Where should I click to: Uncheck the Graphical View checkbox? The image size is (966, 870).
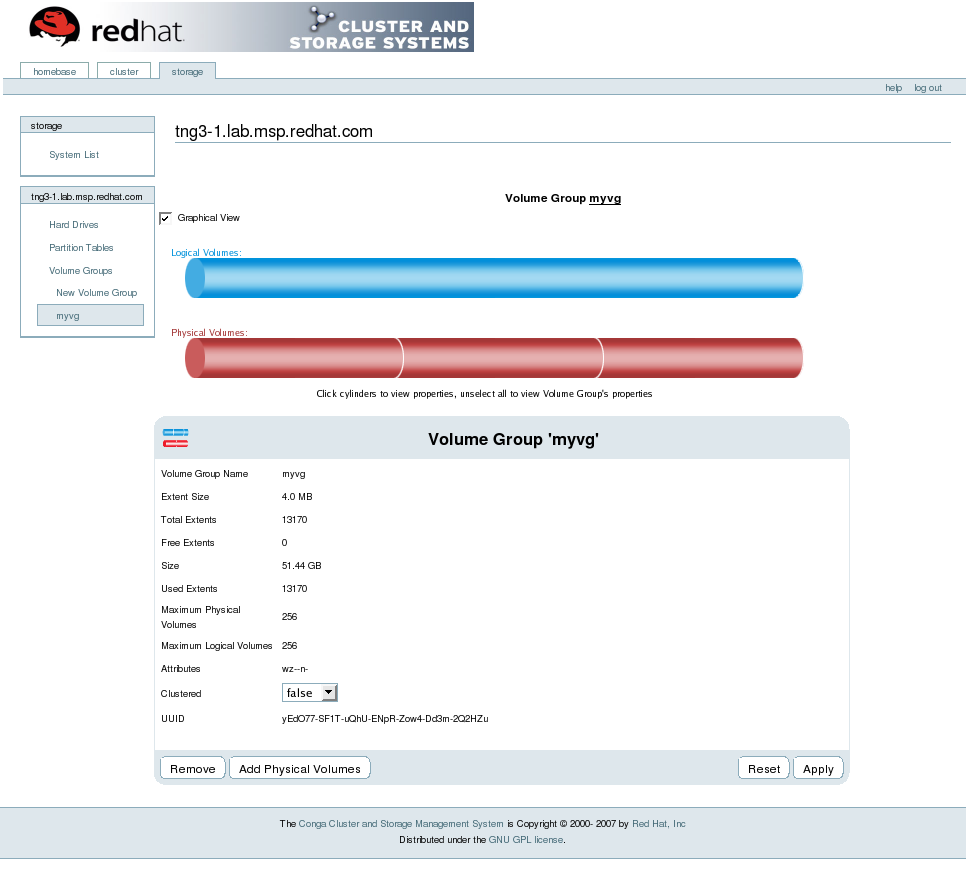[x=165, y=218]
